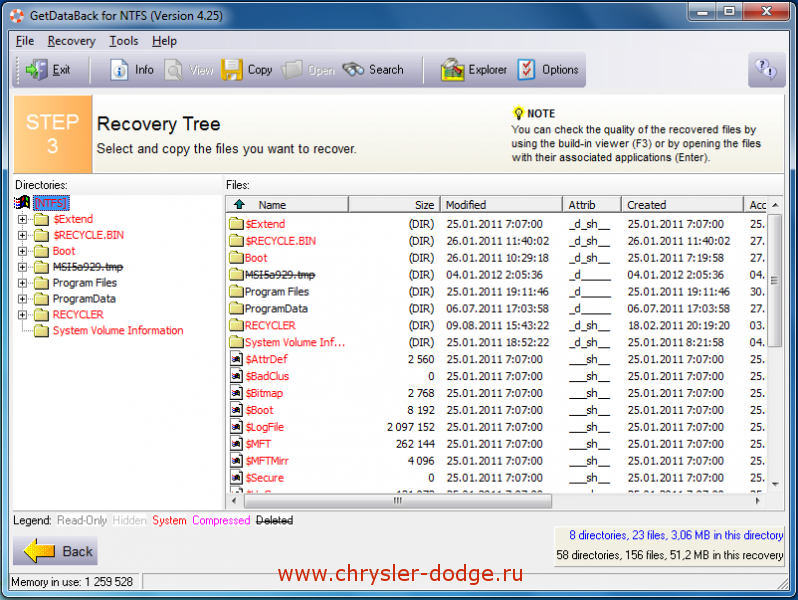Click the $BadClus file icon
Viewport: 798px width, 600px height.
click(236, 376)
